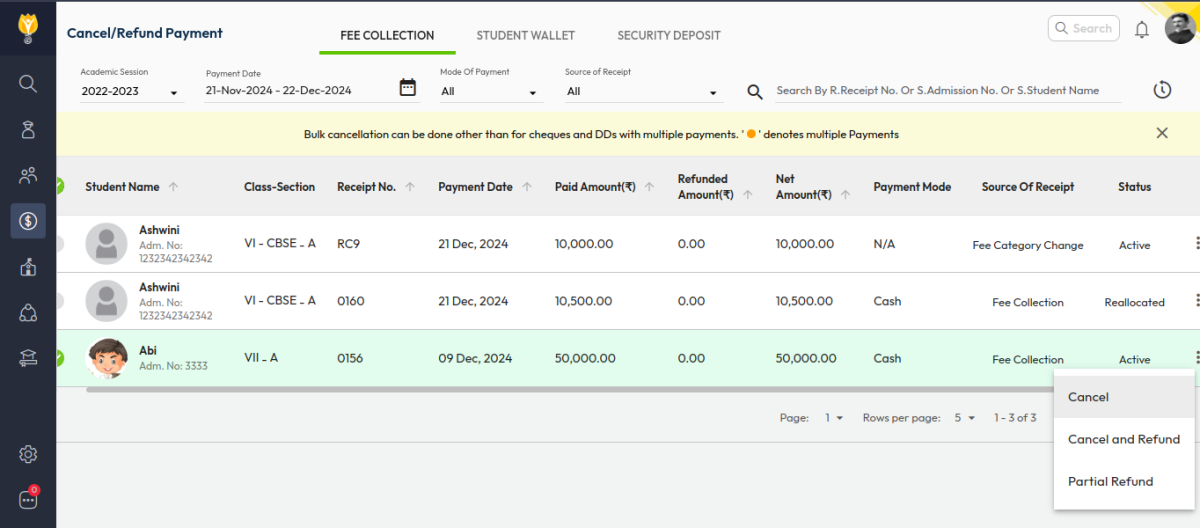This screenshot has height=528, width=1200.
Task: Open the Rows per page dropdown
Action: click(964, 418)
